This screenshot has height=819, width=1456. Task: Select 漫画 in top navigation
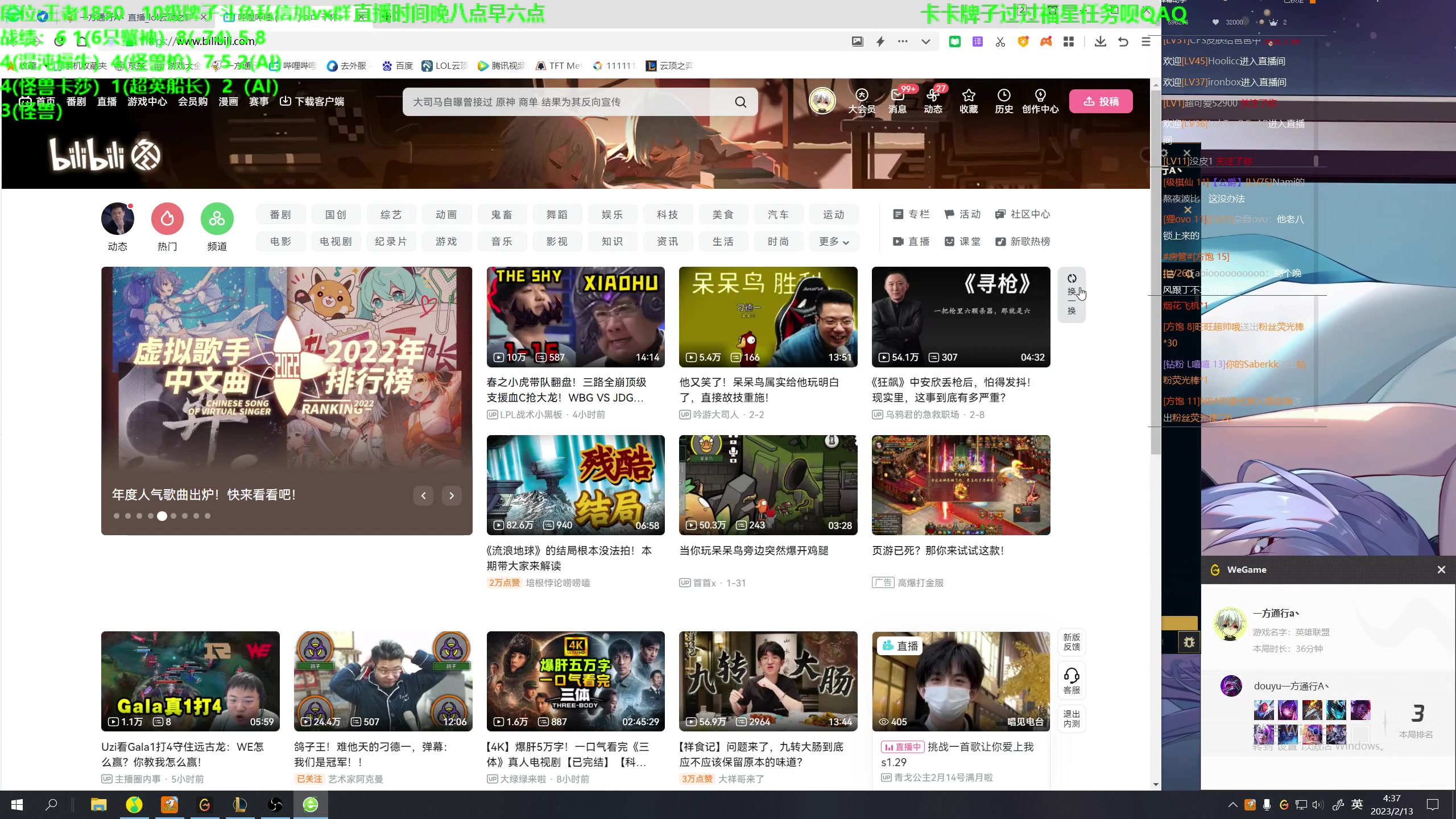228,101
